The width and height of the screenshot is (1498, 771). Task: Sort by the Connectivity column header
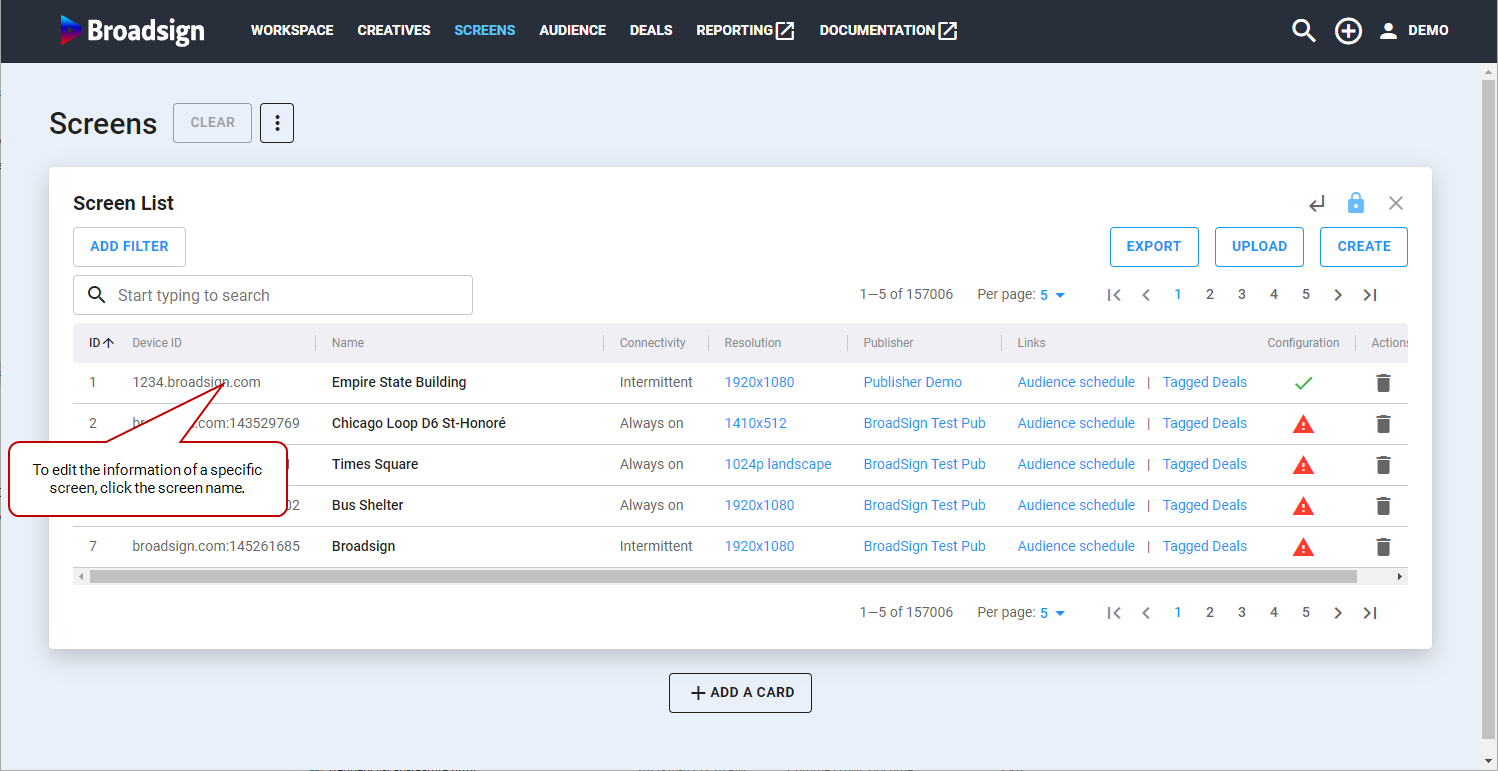pos(653,343)
